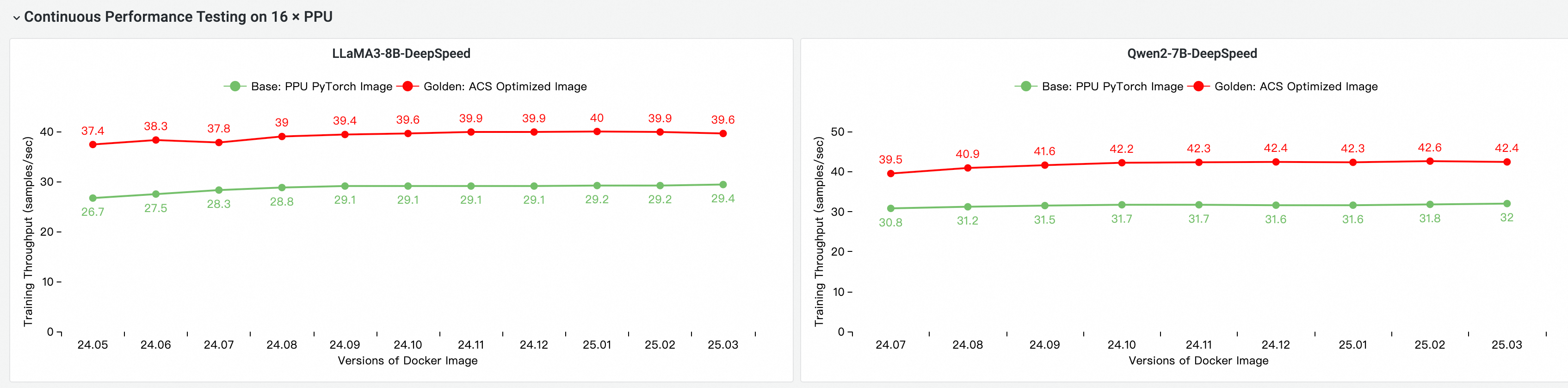Click red 40.9 data point in Qwen2 chart
This screenshot has width=1568, height=388.
tap(967, 168)
